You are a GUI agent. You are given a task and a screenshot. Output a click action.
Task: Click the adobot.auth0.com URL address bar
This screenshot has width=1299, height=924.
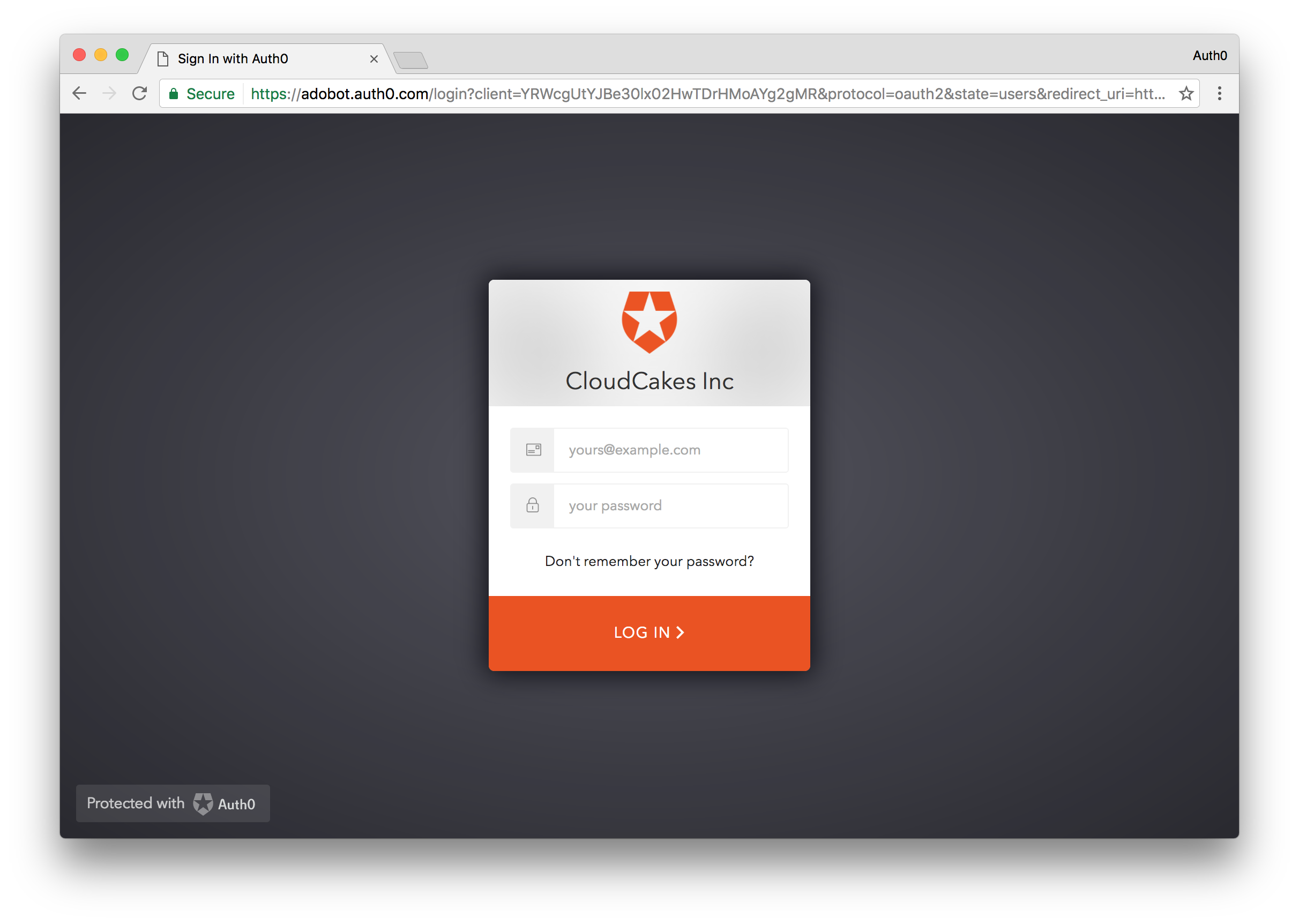tap(707, 94)
